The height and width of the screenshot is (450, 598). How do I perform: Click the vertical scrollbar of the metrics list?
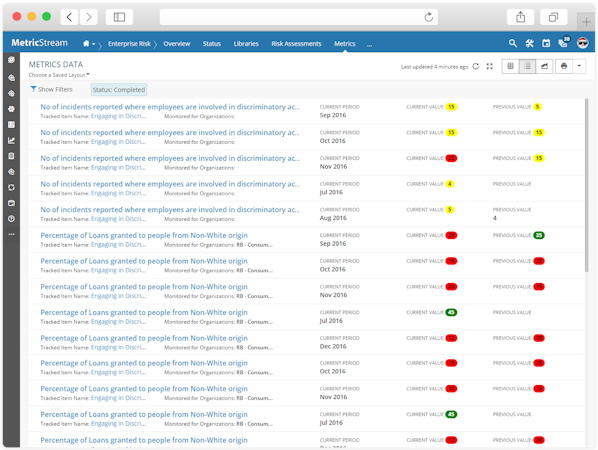tap(587, 185)
